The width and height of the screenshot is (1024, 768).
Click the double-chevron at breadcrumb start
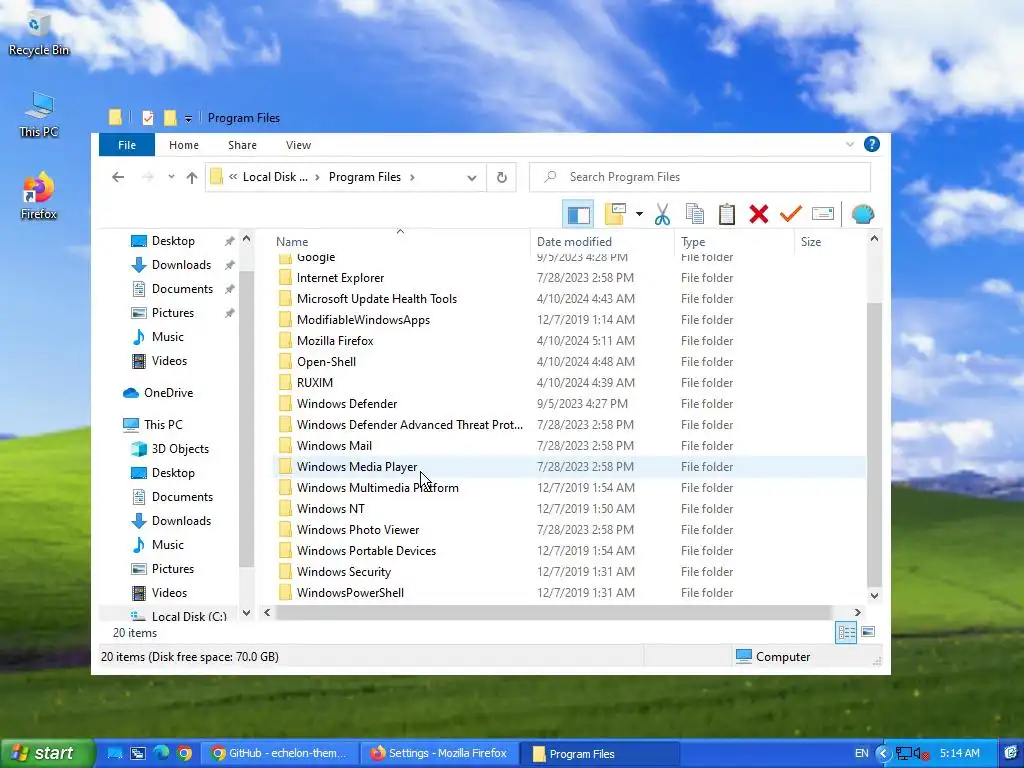coord(233,177)
